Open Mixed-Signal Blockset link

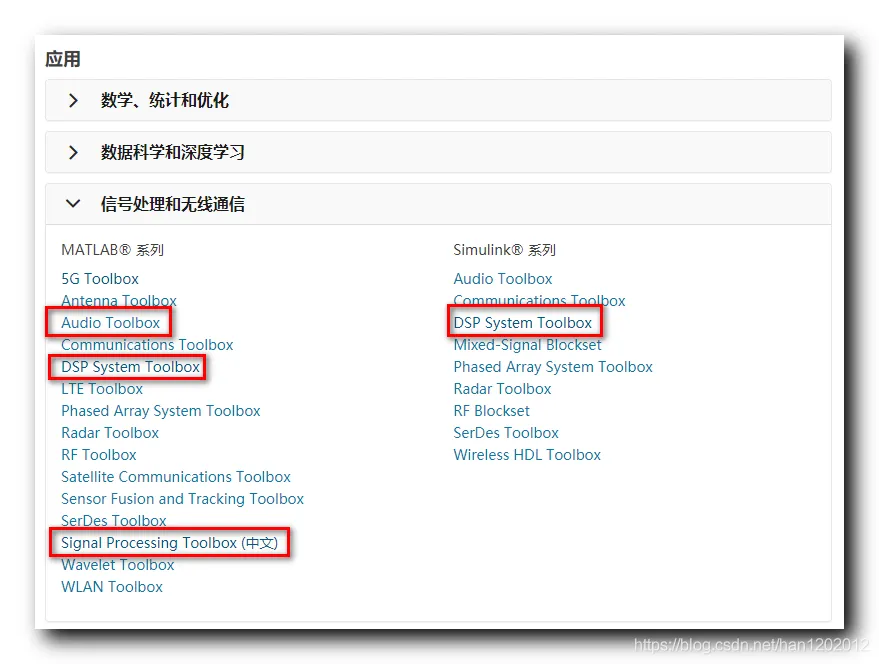[528, 345]
